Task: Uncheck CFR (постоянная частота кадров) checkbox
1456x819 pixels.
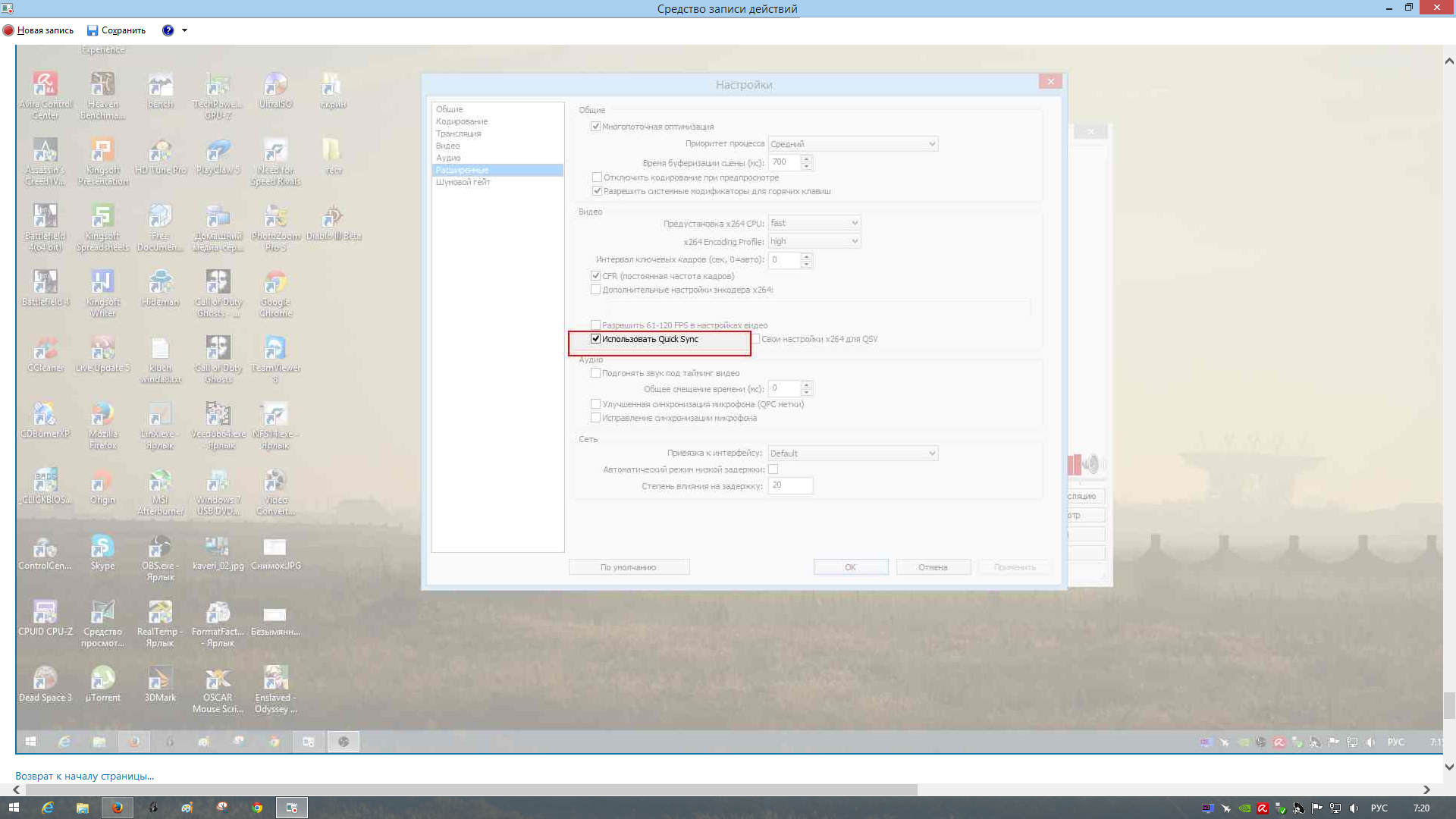Action: [x=596, y=276]
